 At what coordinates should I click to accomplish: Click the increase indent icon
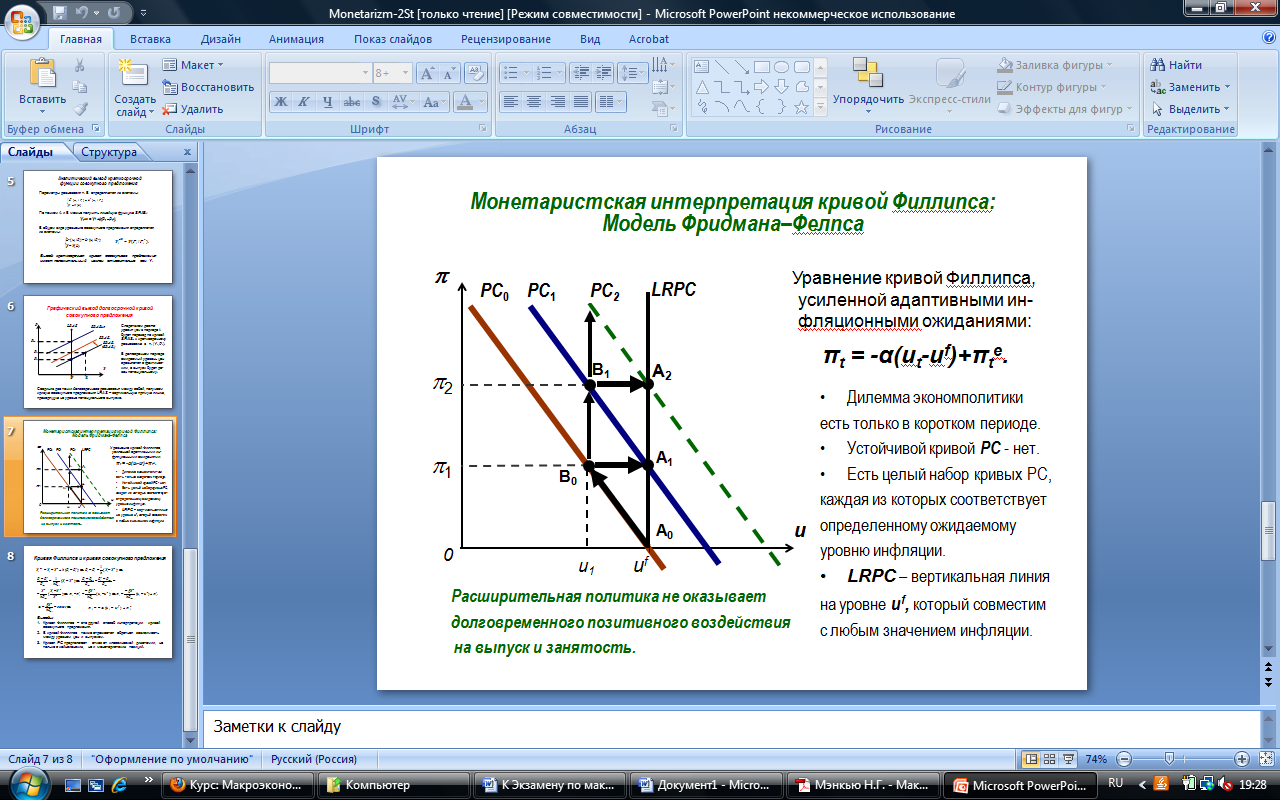pyautogui.click(x=603, y=73)
